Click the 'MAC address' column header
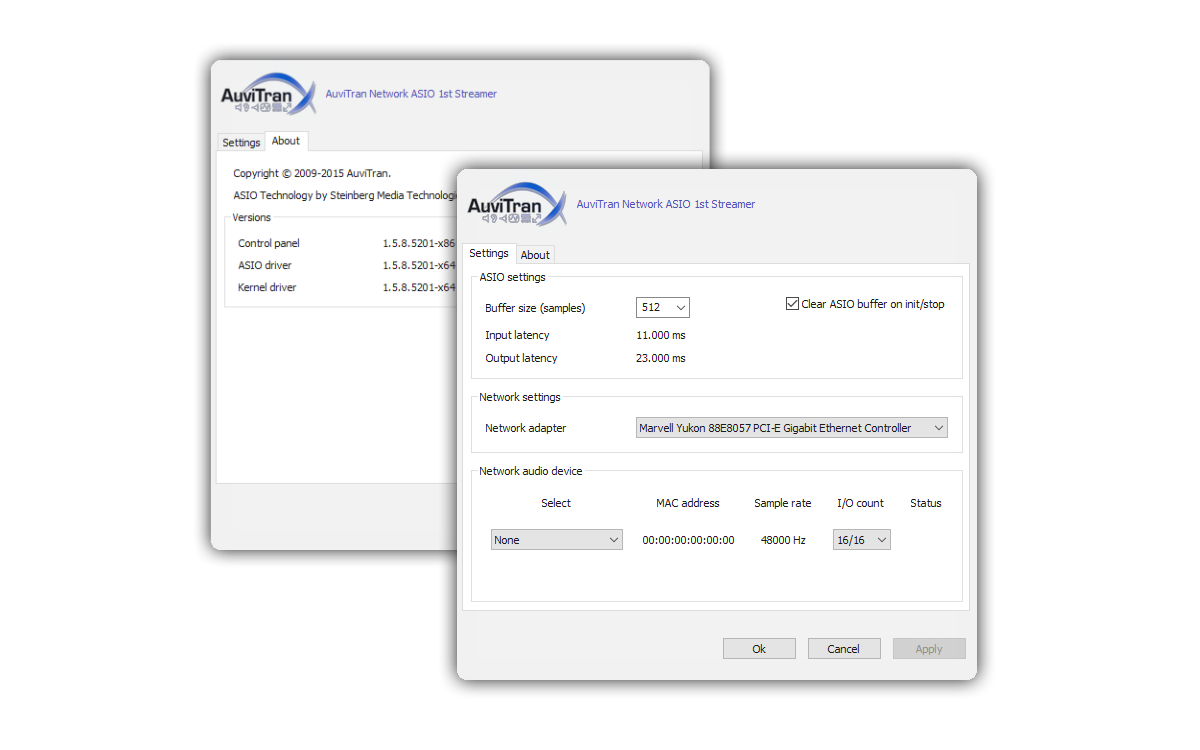 coord(688,503)
